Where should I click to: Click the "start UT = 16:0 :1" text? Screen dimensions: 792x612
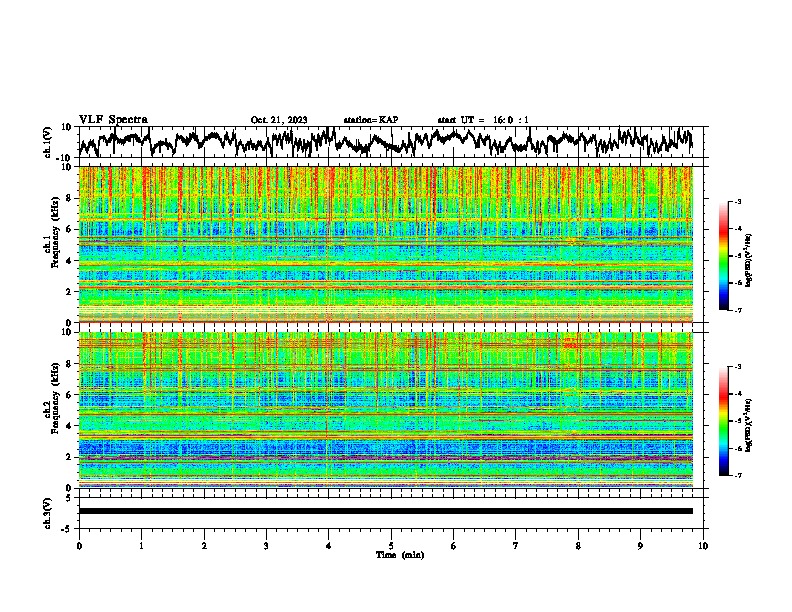pos(483,120)
